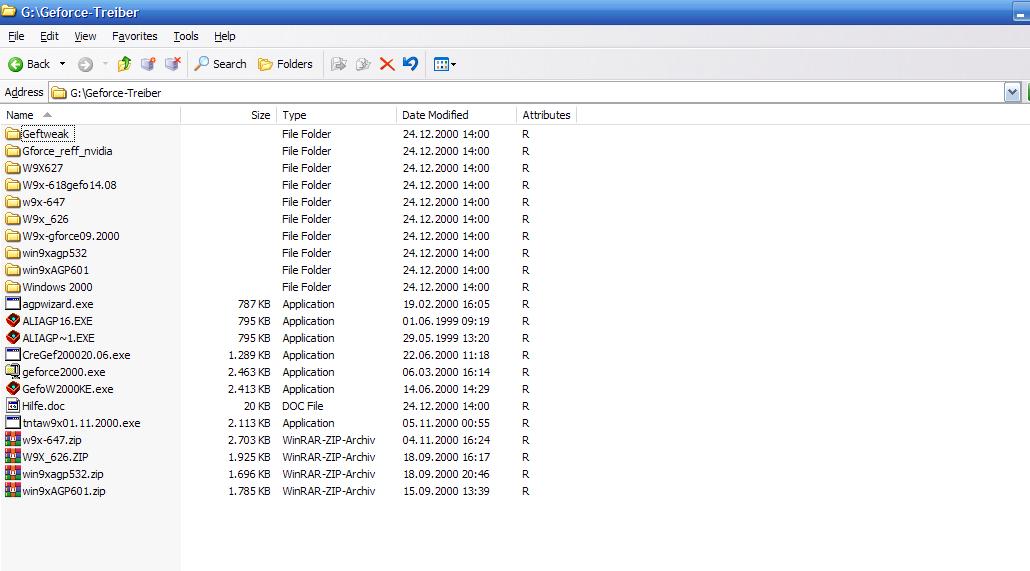Click the file name Hilfe.doc
This screenshot has width=1030, height=571.
(x=43, y=406)
